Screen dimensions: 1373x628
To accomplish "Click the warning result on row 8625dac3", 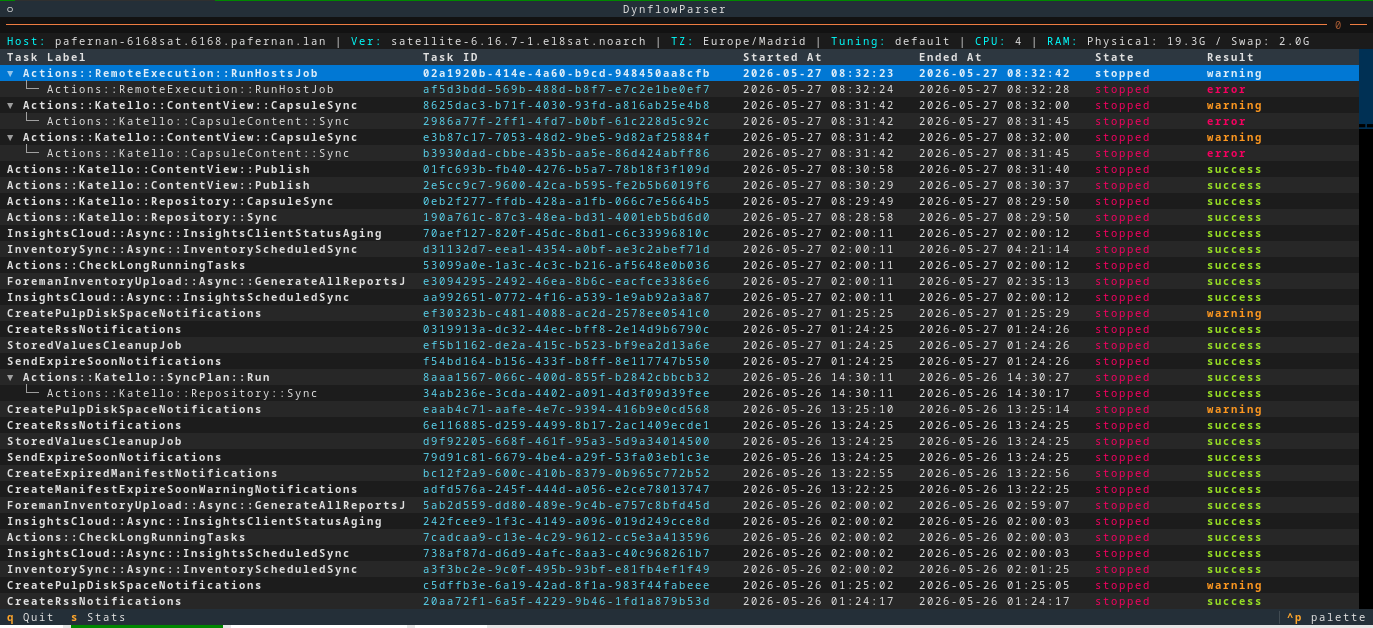I will (1234, 105).
